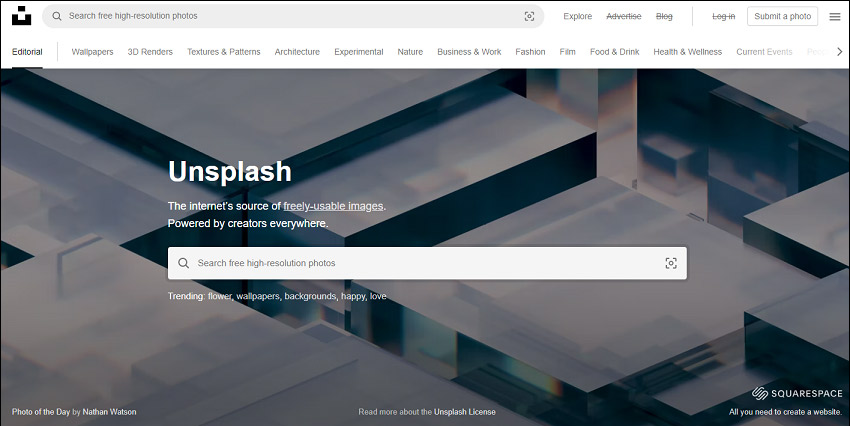
Task: Click the magnifier icon in top search bar
Action: [x=57, y=16]
